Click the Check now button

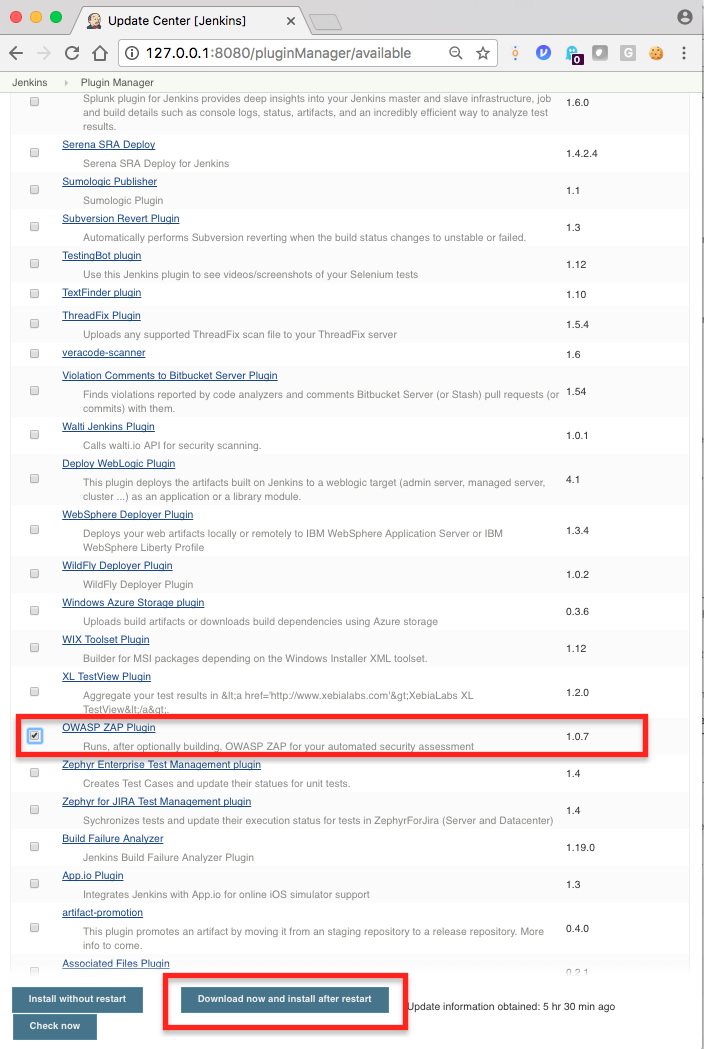54,1026
